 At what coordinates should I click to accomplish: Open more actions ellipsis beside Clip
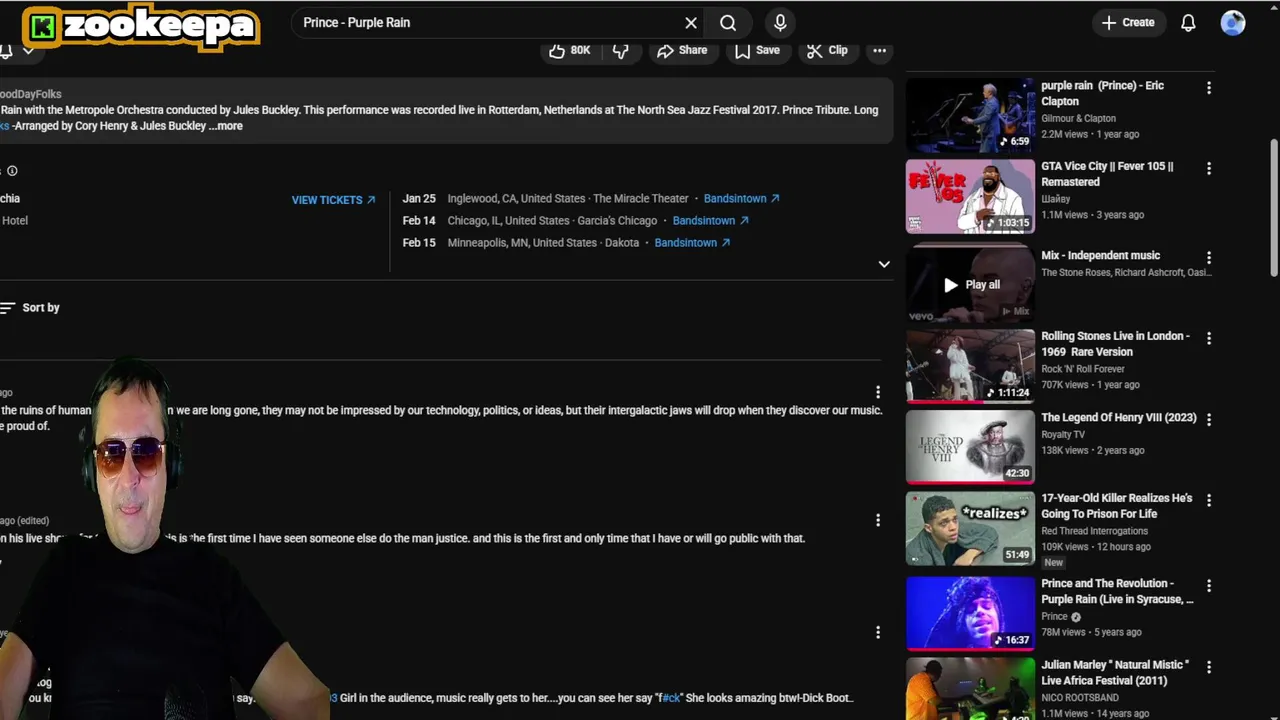coord(879,50)
